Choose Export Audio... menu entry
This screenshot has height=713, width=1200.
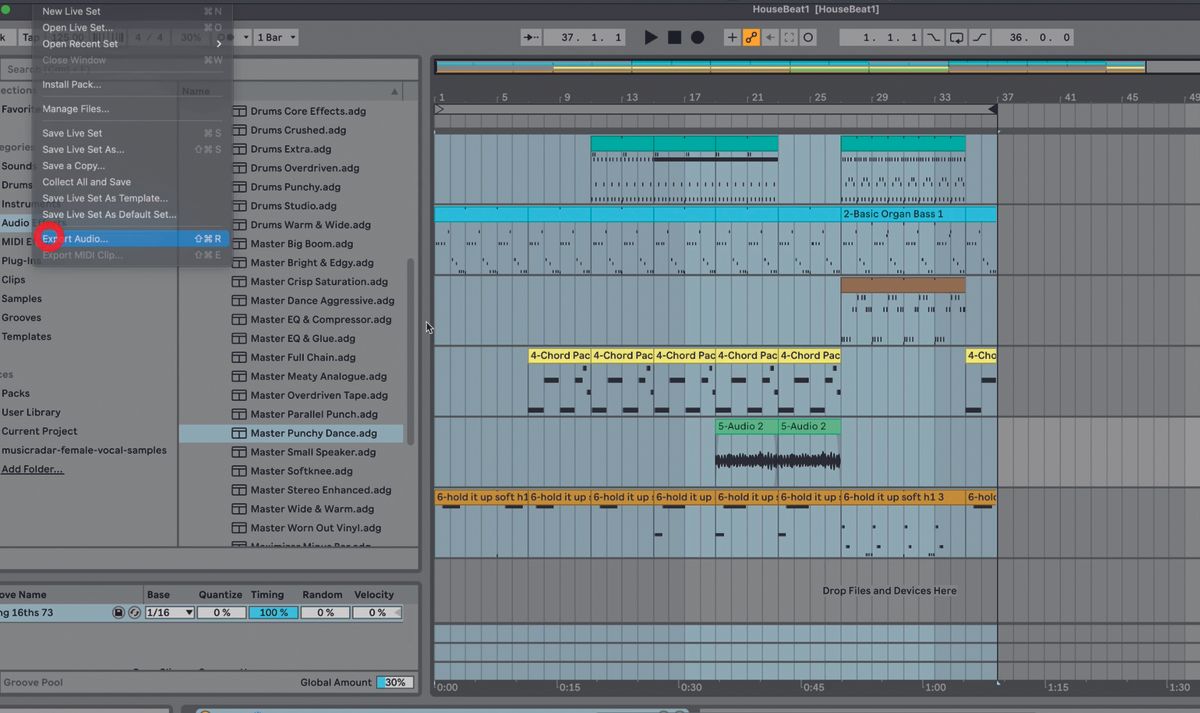point(131,239)
